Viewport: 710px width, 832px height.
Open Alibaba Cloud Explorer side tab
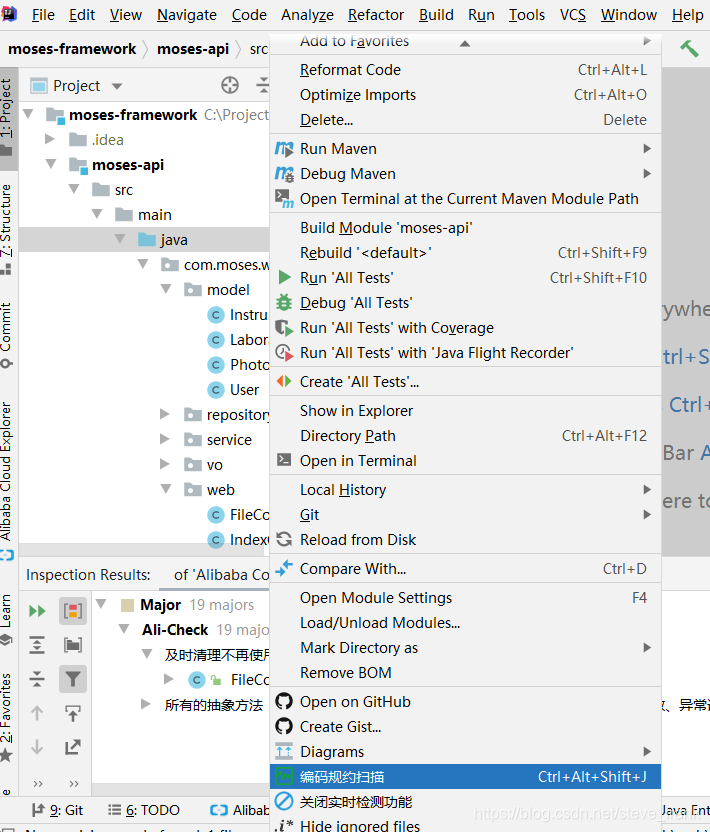pos(6,480)
